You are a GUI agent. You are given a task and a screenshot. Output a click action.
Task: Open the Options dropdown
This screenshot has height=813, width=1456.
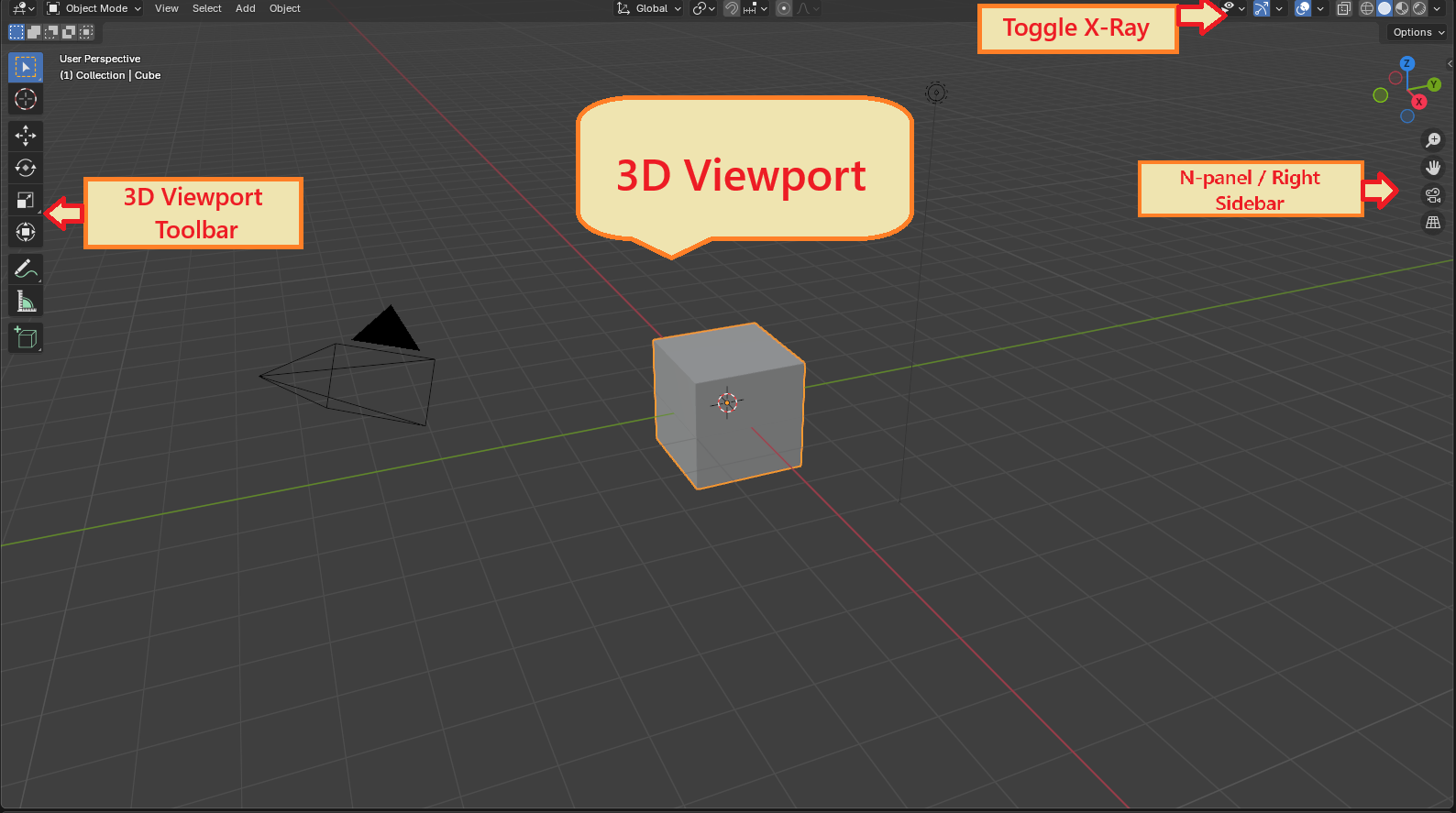click(x=1417, y=32)
